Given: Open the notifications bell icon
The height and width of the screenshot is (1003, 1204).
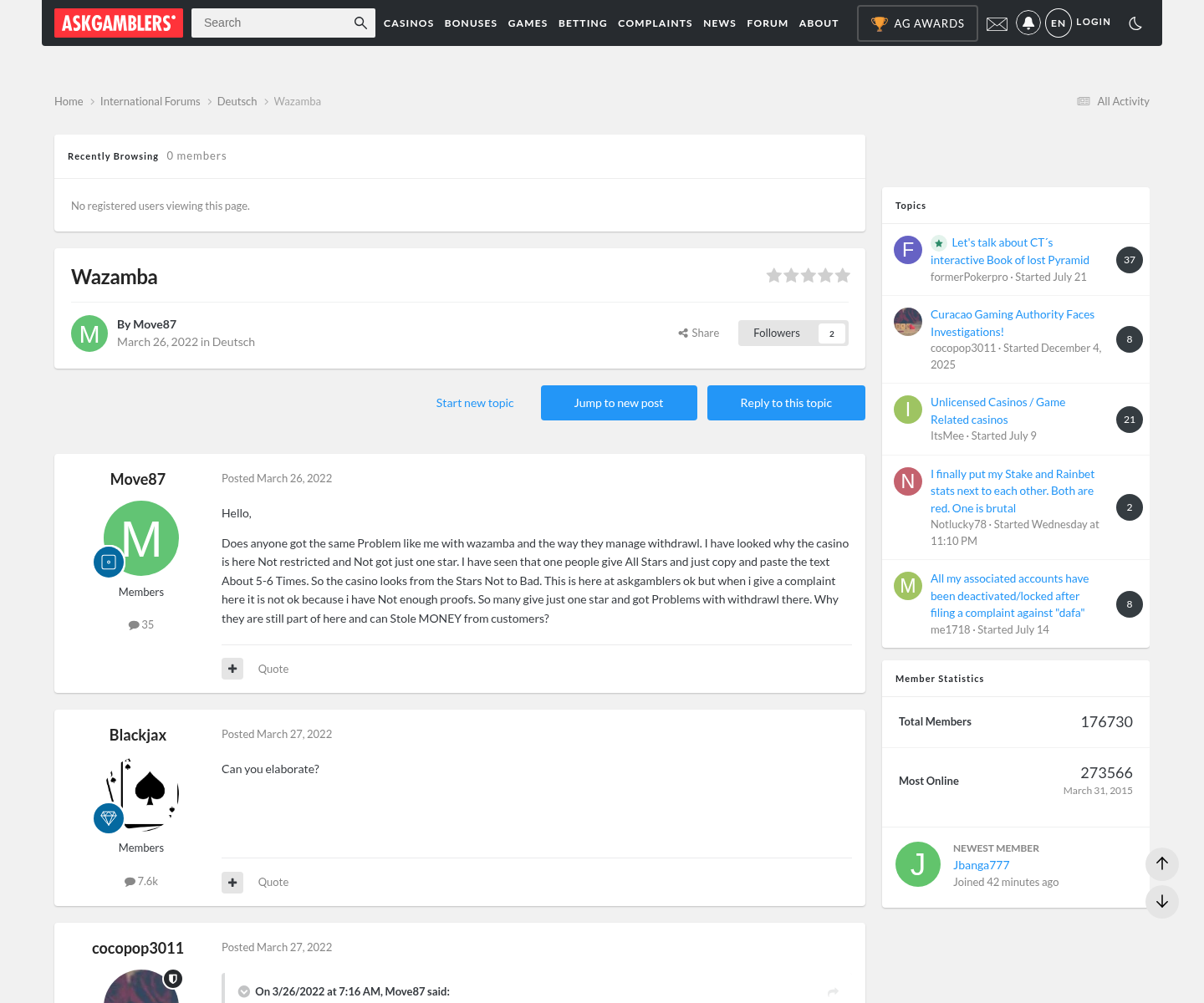Looking at the screenshot, I should pos(1028,23).
